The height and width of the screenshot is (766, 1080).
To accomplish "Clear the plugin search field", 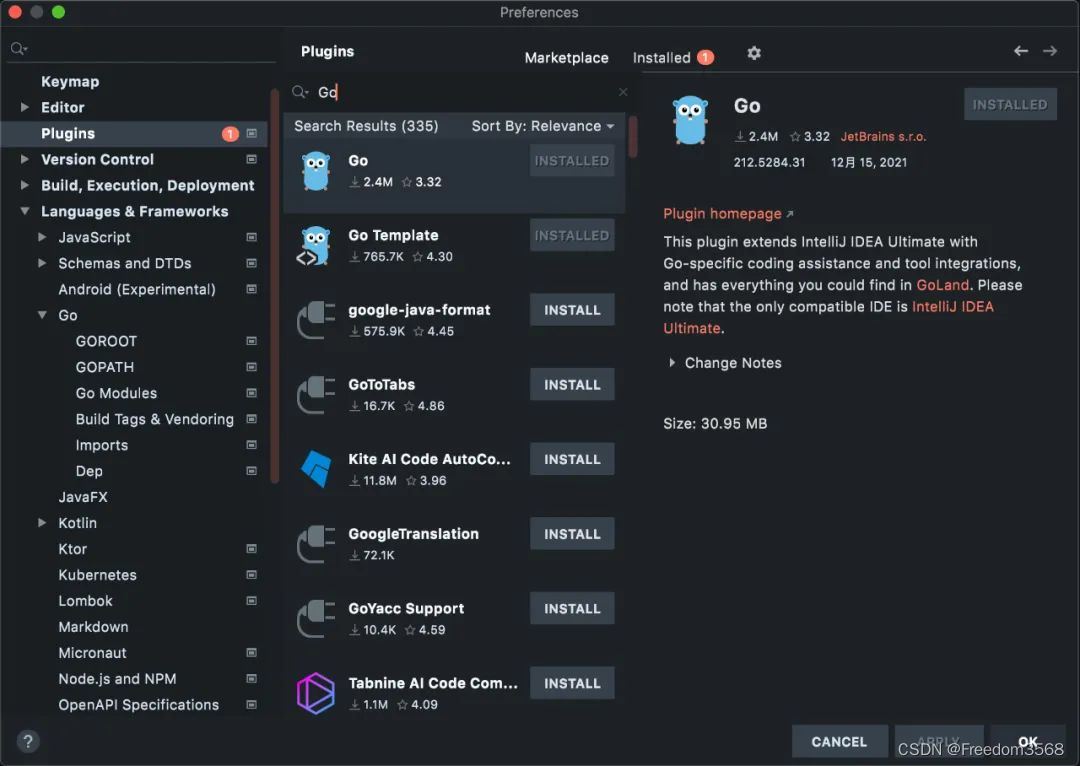I will [x=623, y=92].
